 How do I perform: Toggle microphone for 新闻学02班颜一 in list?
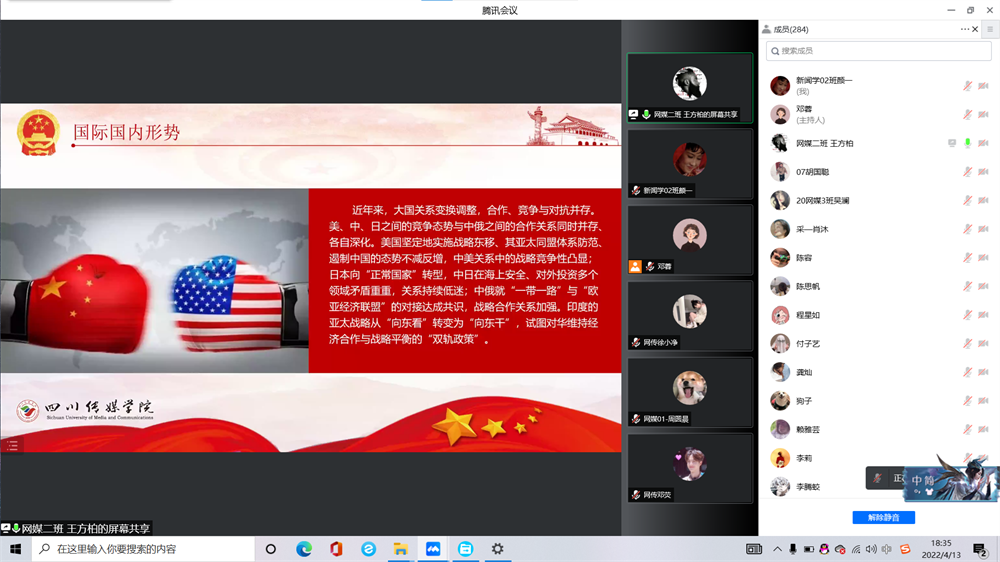point(967,86)
